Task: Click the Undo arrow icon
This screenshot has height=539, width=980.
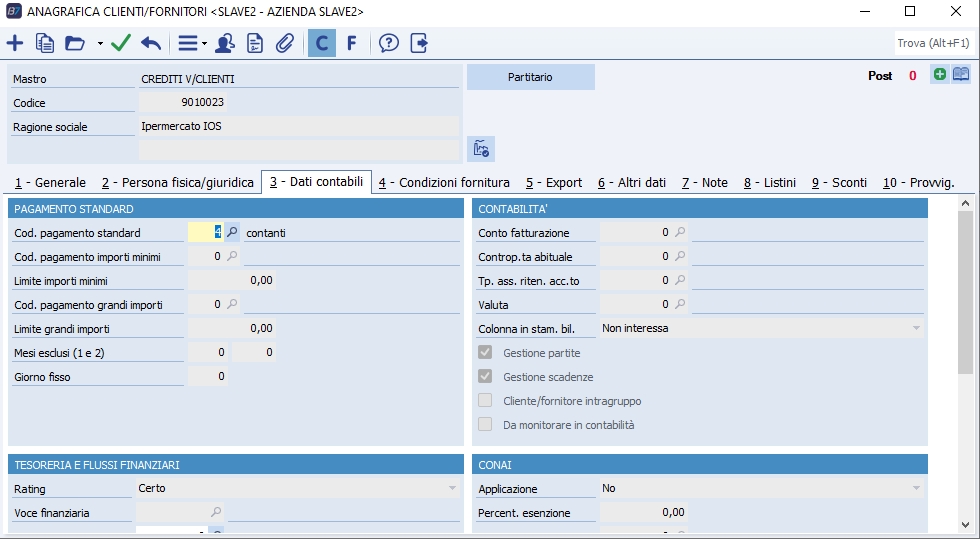Action: click(151, 43)
